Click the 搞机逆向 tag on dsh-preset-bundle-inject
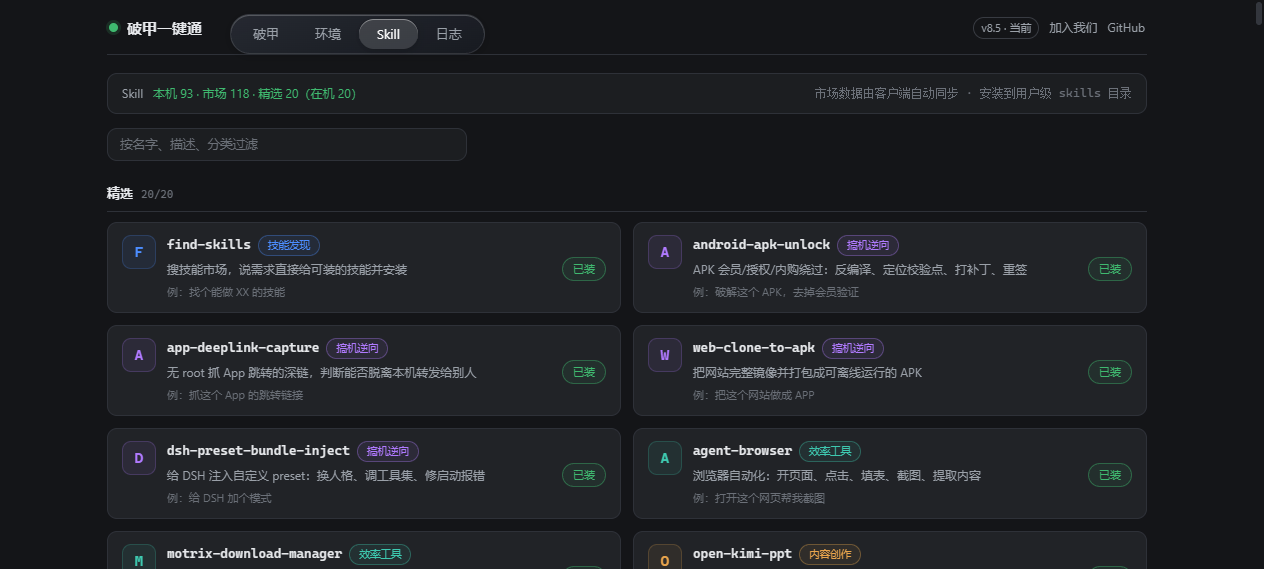Image resolution: width=1264 pixels, height=569 pixels. (x=388, y=451)
